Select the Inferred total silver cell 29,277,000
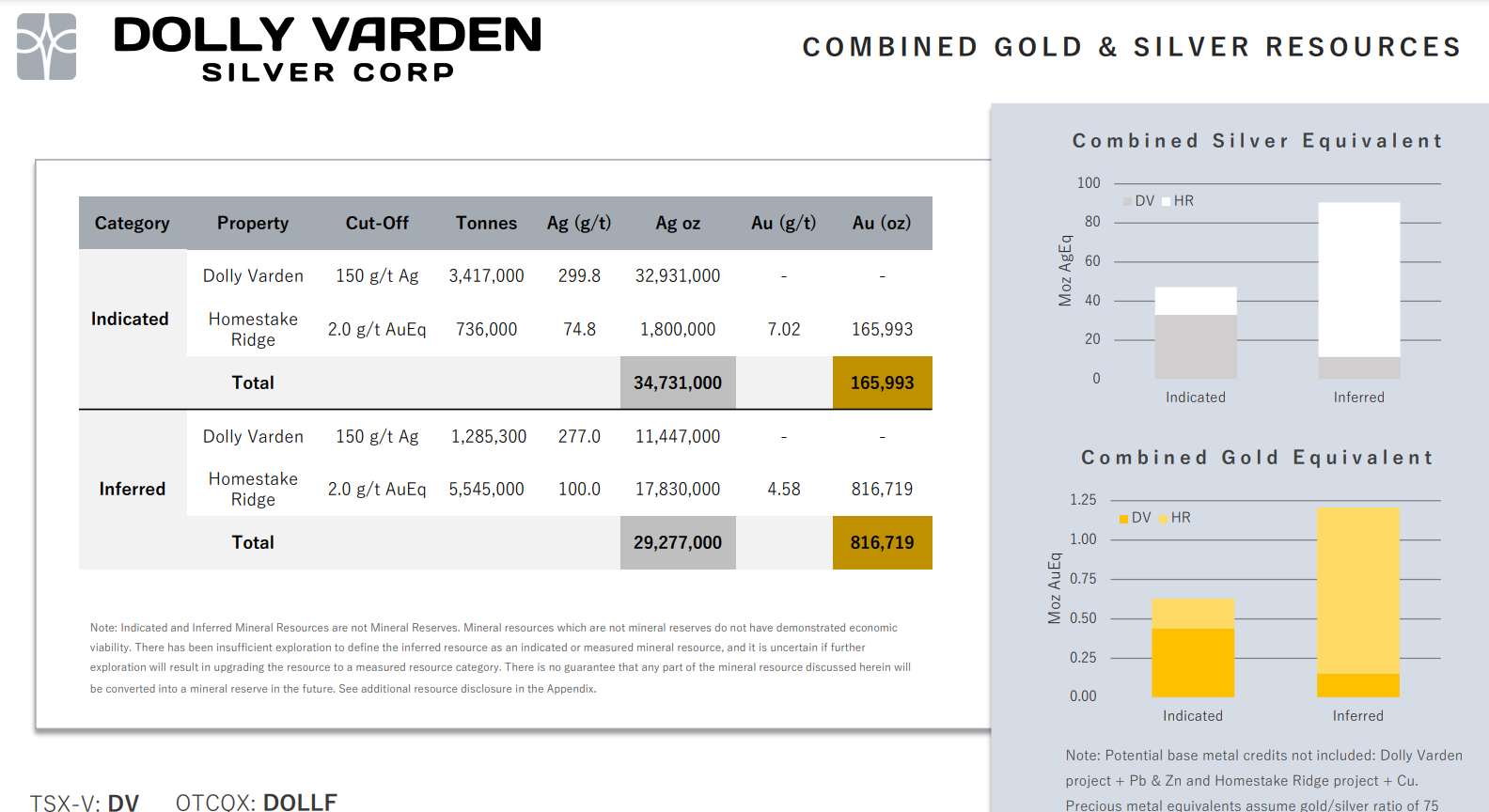 click(x=678, y=542)
